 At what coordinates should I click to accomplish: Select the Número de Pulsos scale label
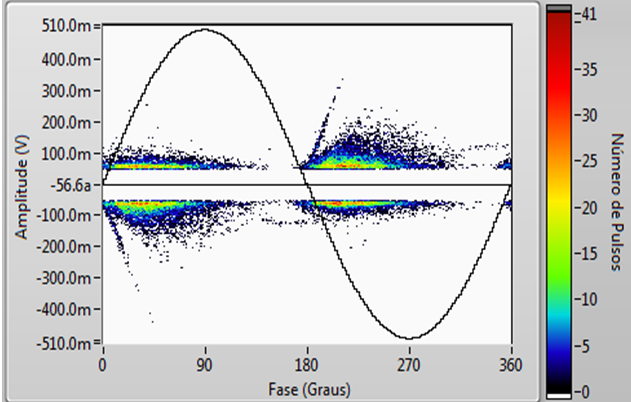616,200
